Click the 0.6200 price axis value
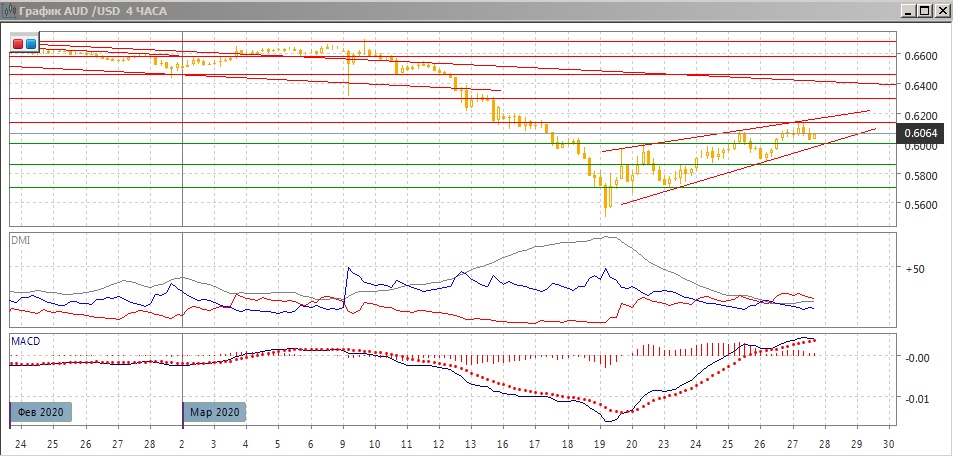953x457 pixels. point(920,115)
